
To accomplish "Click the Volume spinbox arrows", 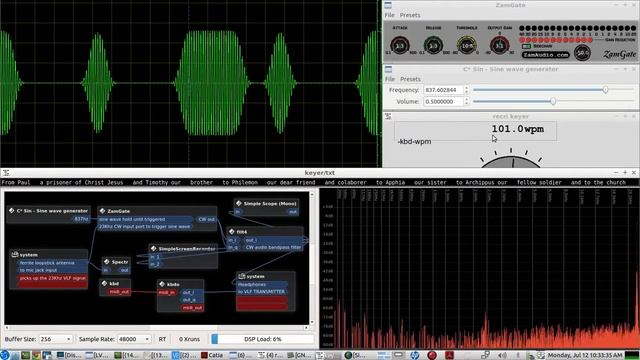I will point(467,101).
